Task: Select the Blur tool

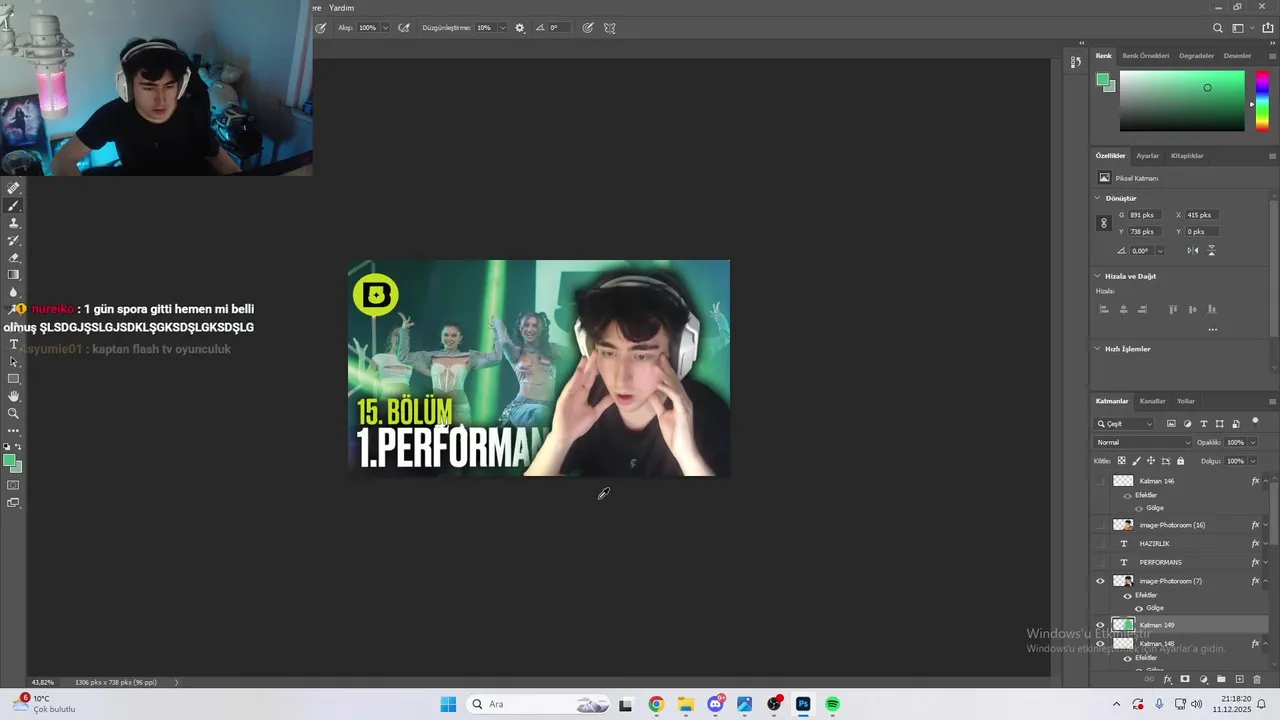Action: click(x=13, y=292)
